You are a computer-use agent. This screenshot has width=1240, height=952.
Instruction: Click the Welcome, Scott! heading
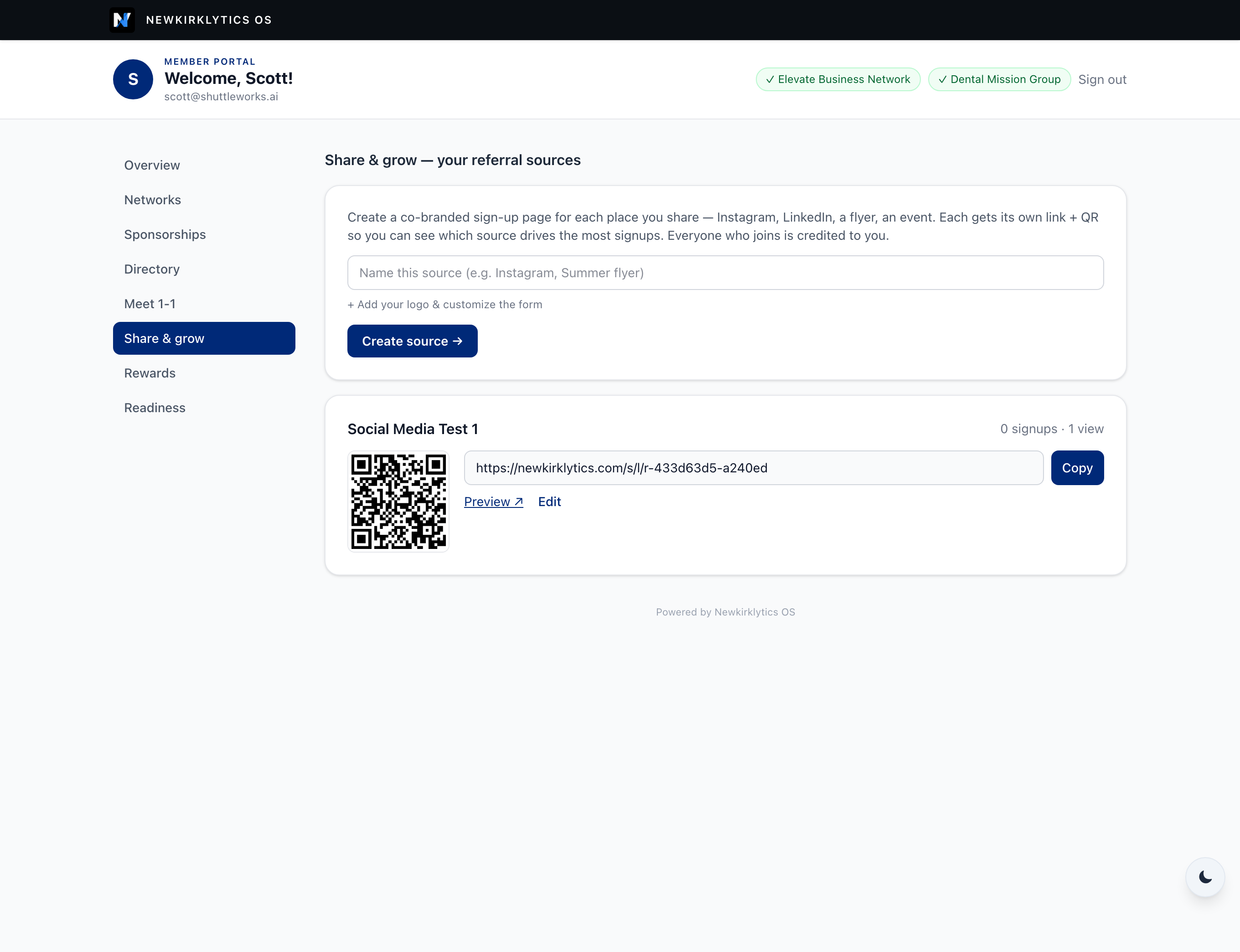point(228,78)
